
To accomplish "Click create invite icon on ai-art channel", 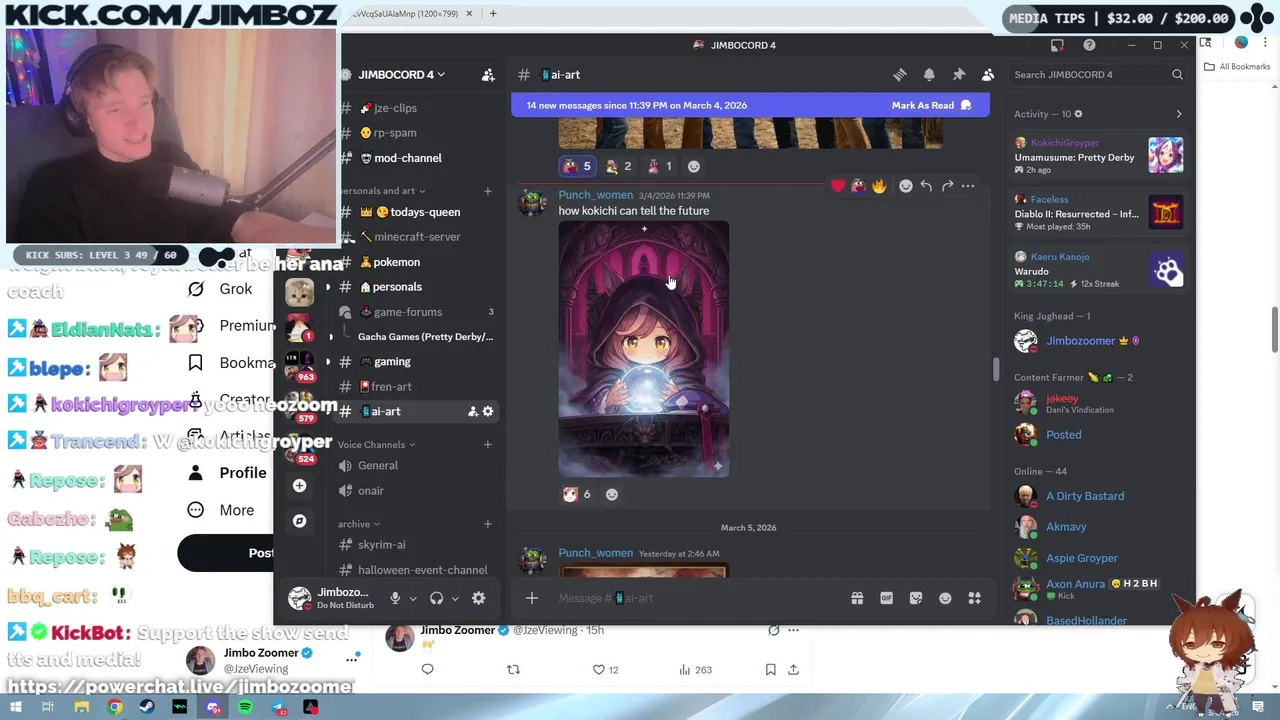I will tap(472, 412).
